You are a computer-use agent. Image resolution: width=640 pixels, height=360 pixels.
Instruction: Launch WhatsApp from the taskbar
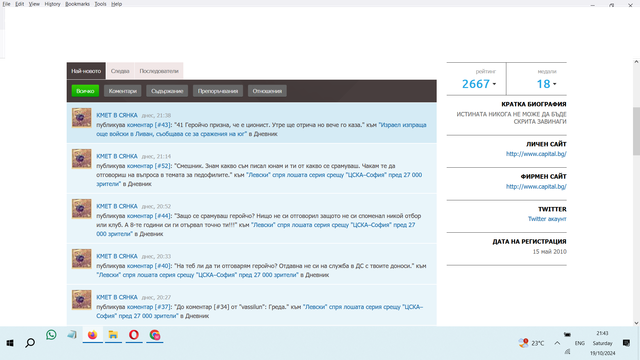point(51,335)
